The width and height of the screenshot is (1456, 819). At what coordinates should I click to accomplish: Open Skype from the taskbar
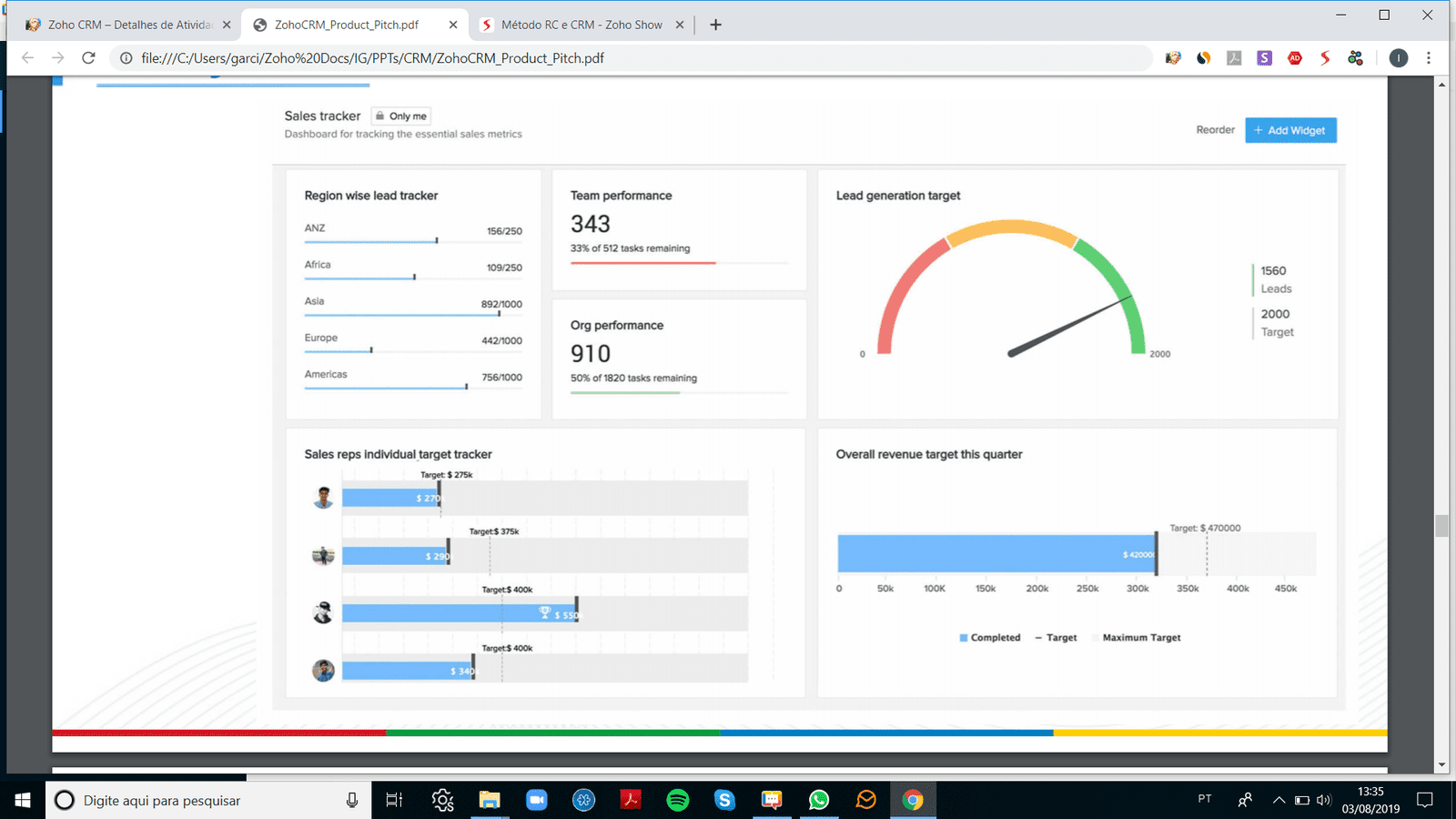[x=724, y=800]
